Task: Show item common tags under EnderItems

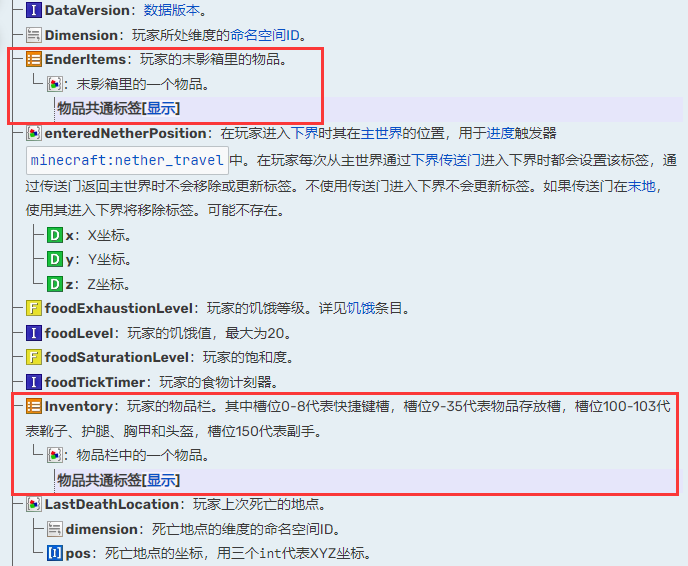Action: click(x=161, y=108)
